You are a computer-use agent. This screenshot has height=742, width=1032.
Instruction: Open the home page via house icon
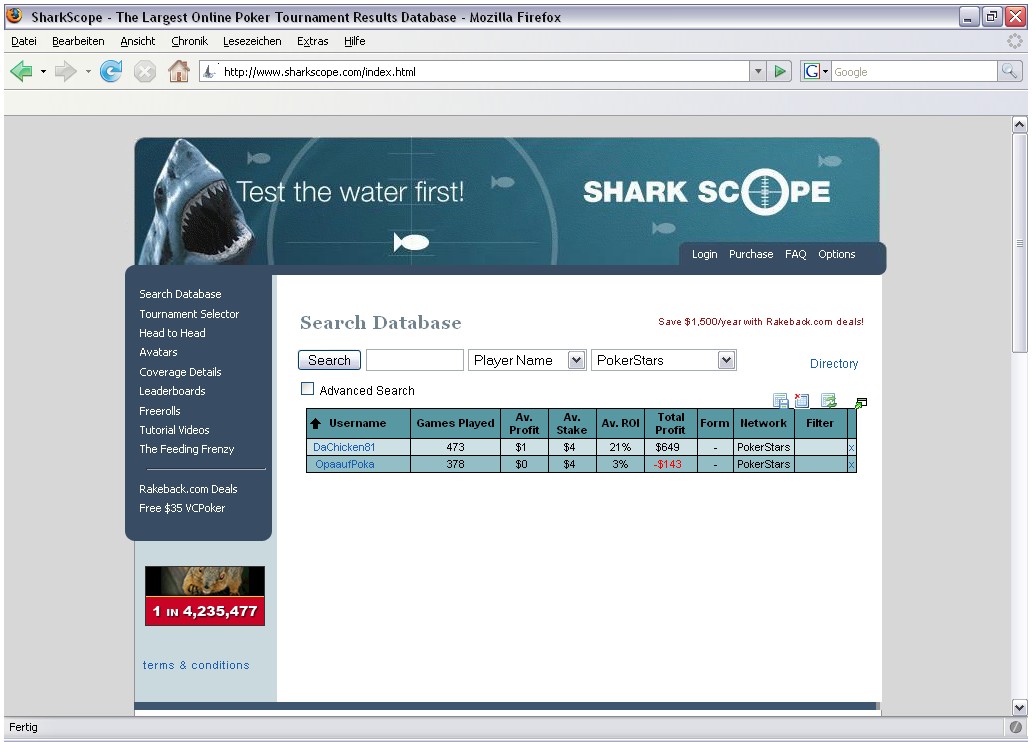[178, 71]
